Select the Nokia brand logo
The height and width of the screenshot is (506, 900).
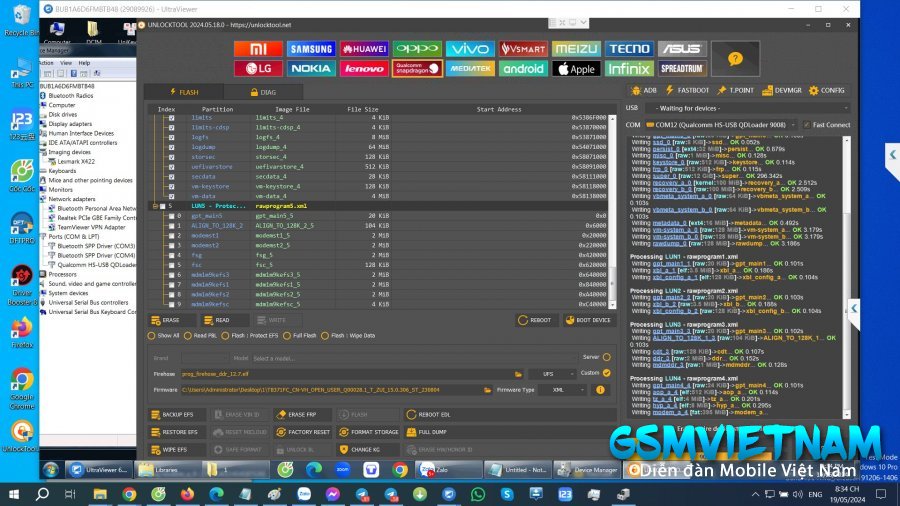(x=311, y=69)
